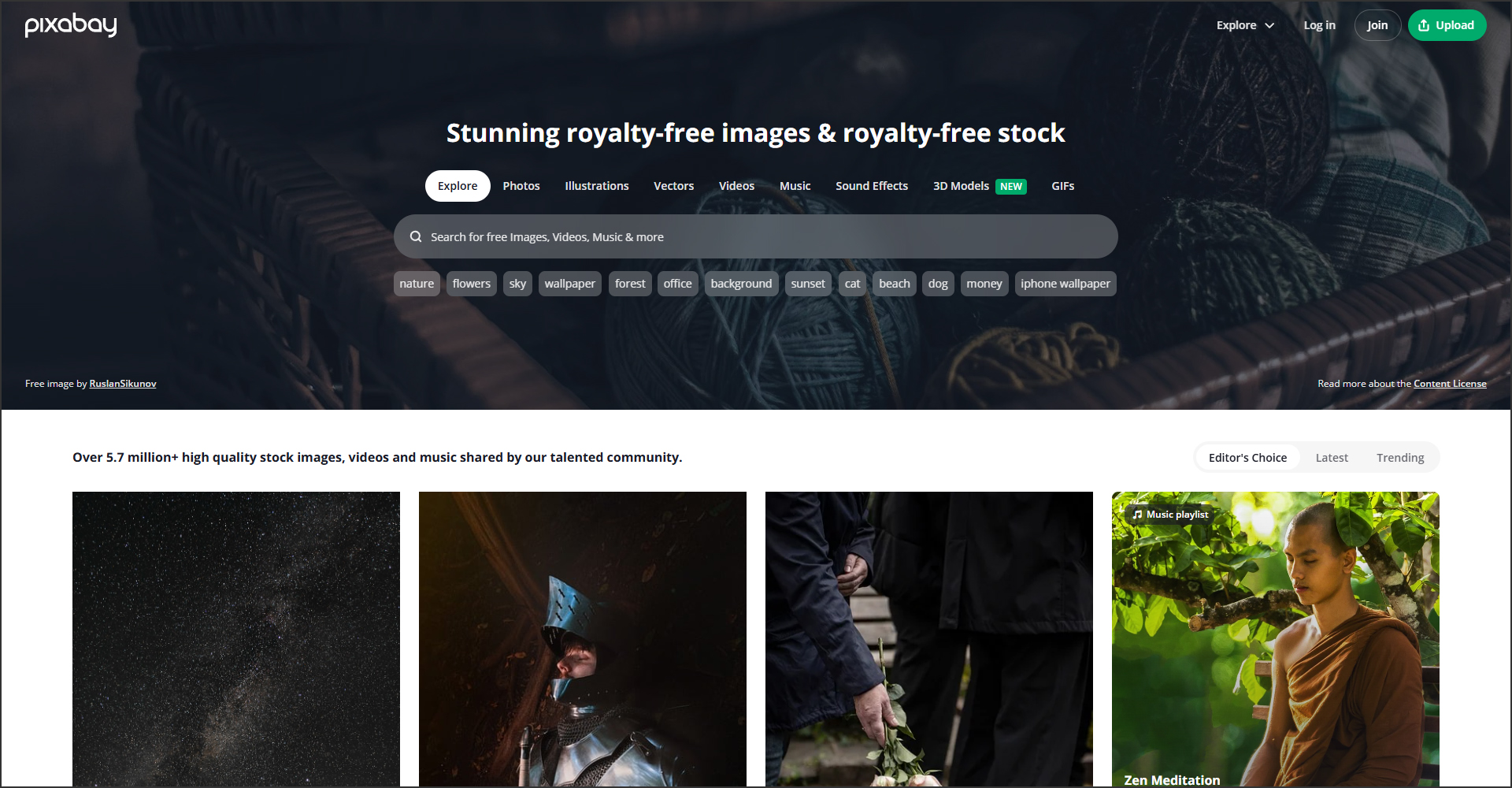The width and height of the screenshot is (1512, 788).
Task: Visit RuslanSikunov's profile link
Action: [x=123, y=384]
